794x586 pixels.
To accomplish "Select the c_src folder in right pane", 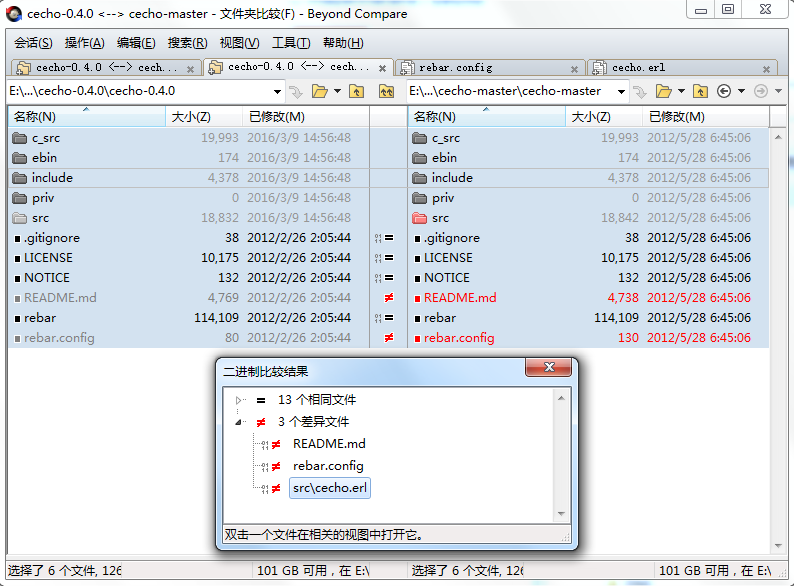I will click(588, 138).
